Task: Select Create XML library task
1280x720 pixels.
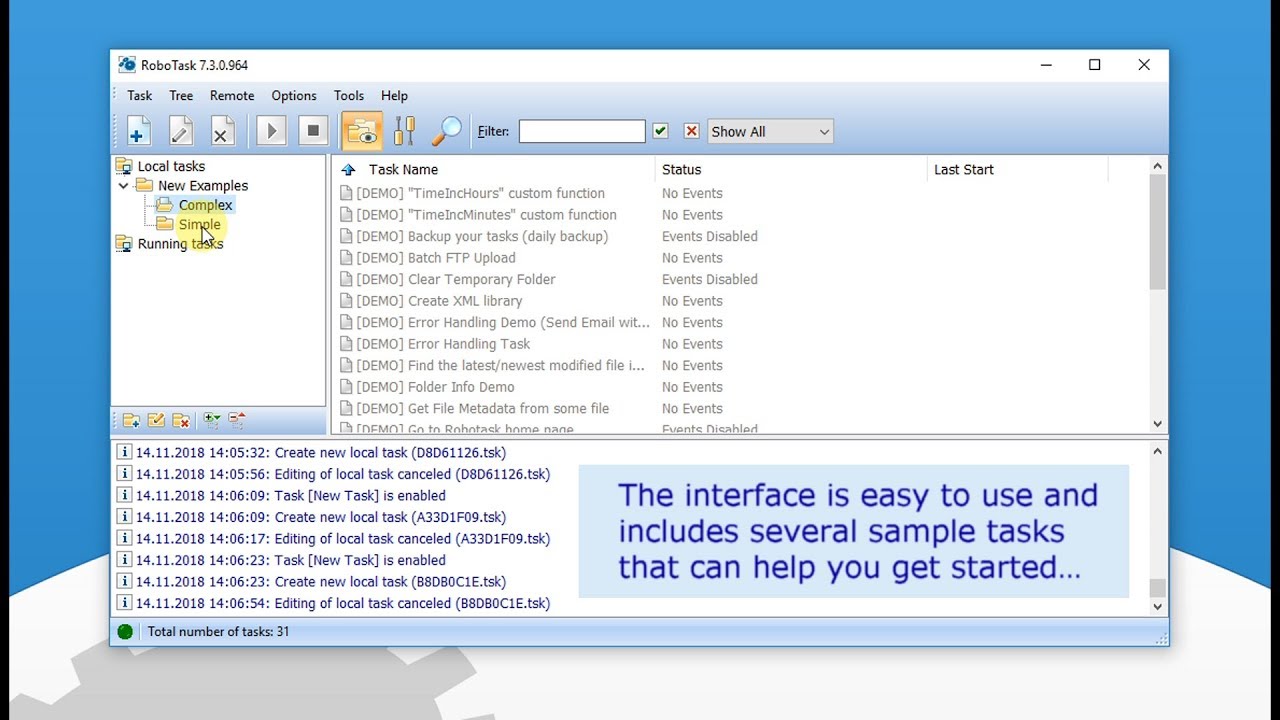Action: 439,301
